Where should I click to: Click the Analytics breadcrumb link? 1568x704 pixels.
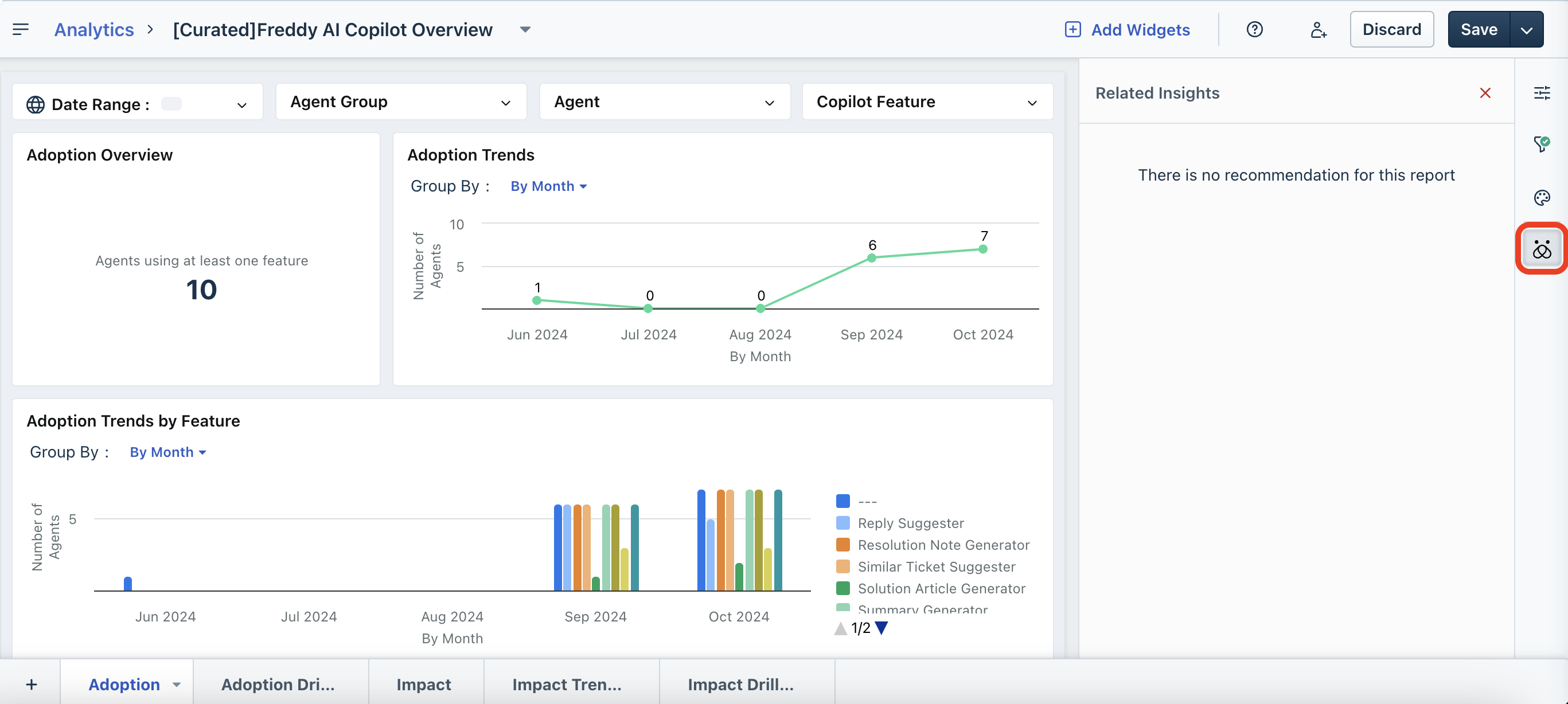pos(93,29)
